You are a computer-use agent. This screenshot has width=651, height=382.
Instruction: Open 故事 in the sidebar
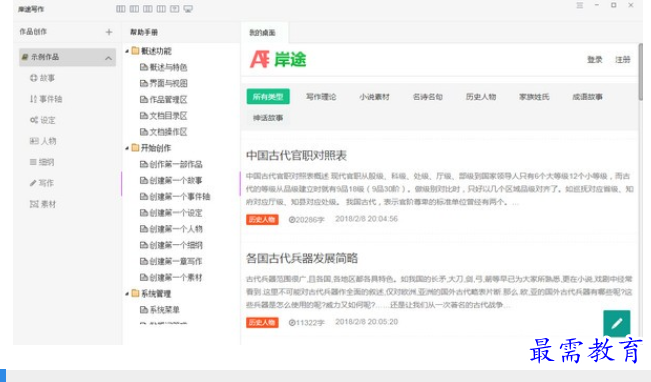(42, 78)
